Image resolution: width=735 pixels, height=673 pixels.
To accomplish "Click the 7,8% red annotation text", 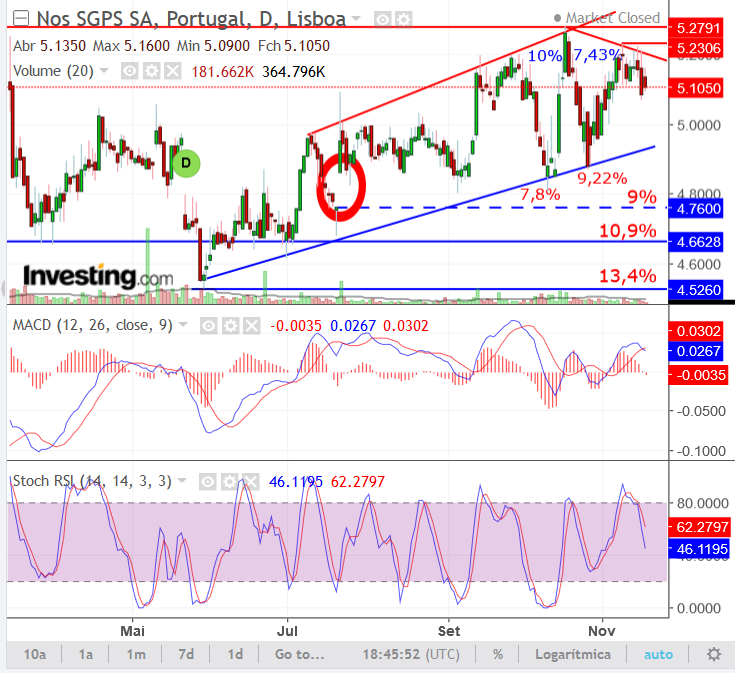I will 540,194.
